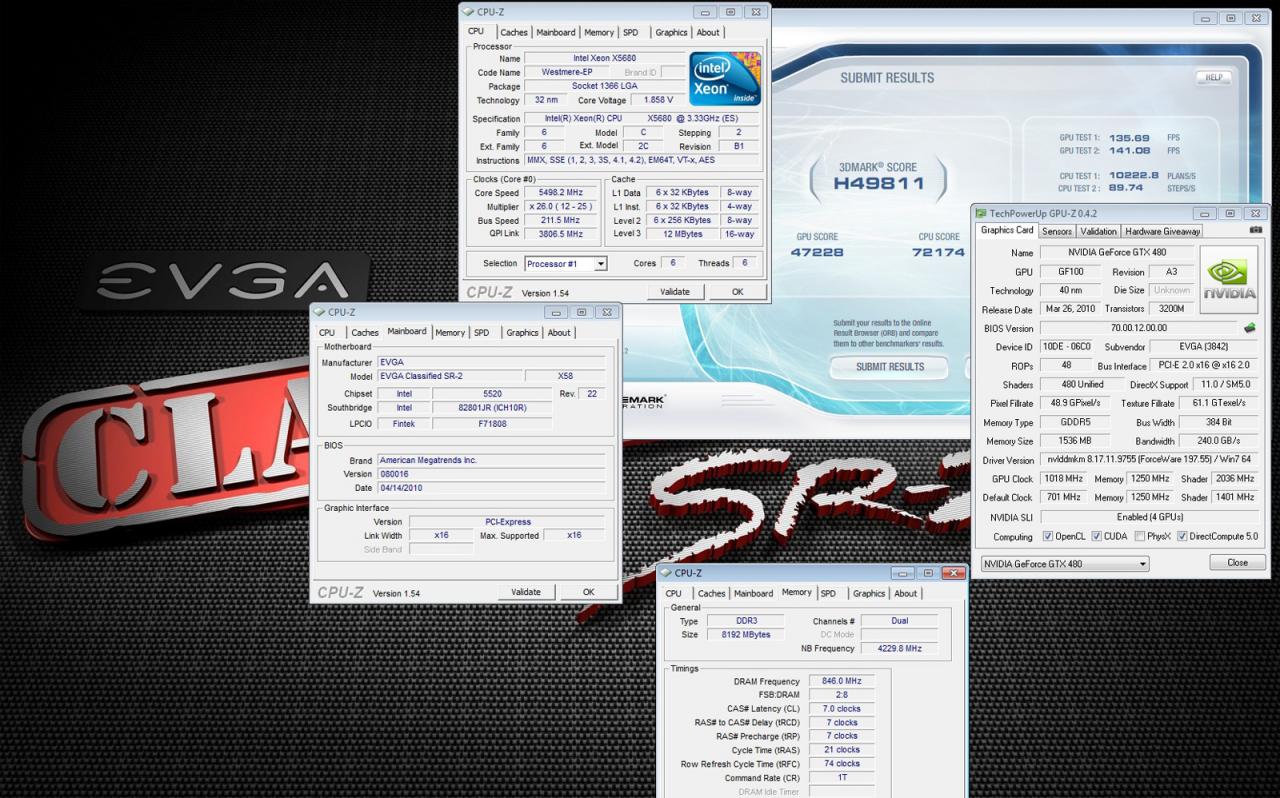Open Graphics tab in CPU-Z EVGA motherboard window
This screenshot has width=1280, height=798.
(522, 333)
